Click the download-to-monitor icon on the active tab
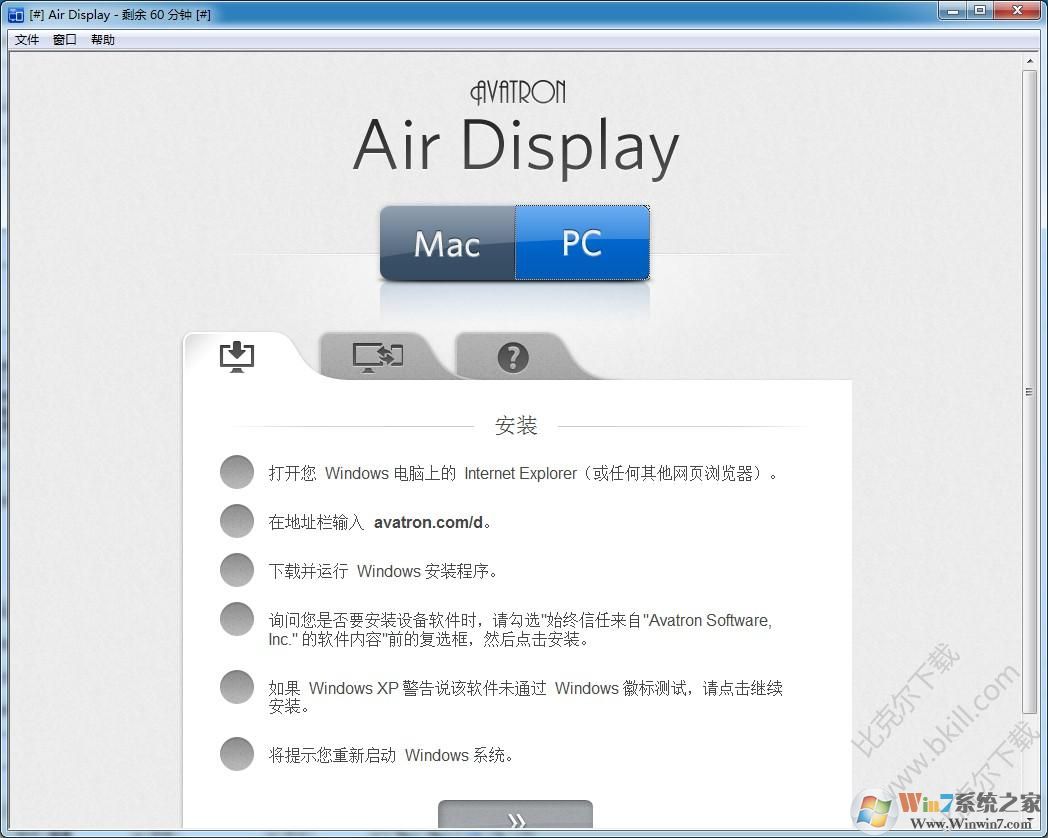The width and height of the screenshot is (1048, 838). pos(237,355)
